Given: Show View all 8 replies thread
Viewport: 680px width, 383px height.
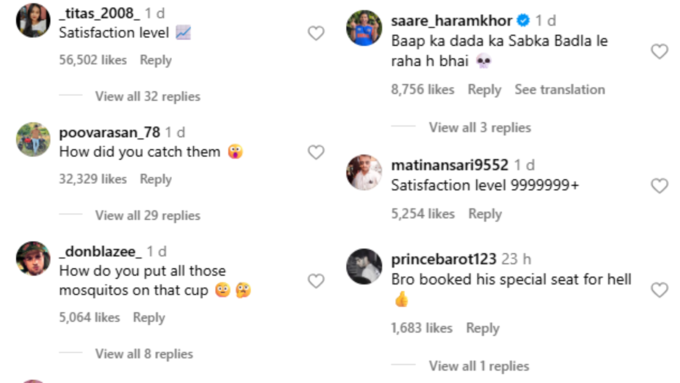Looking at the screenshot, I should pos(144,354).
